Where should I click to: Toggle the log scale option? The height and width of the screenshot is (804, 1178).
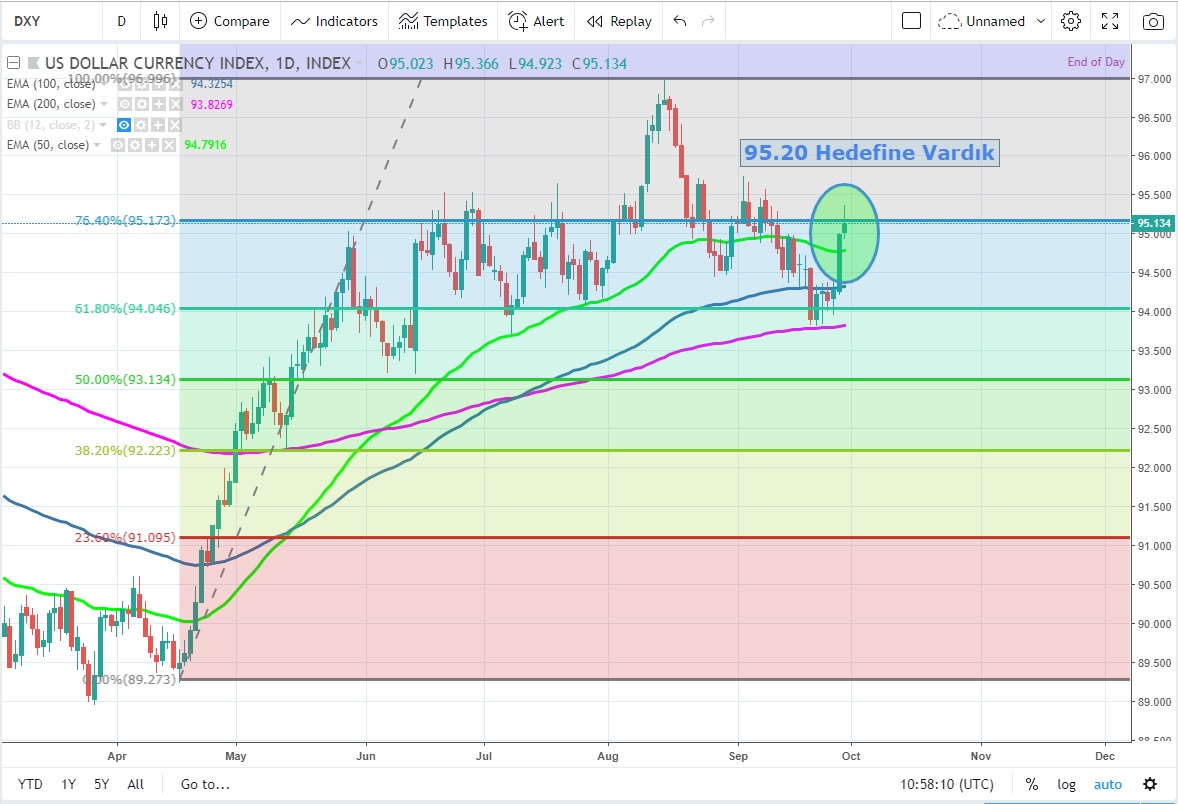[x=1067, y=784]
